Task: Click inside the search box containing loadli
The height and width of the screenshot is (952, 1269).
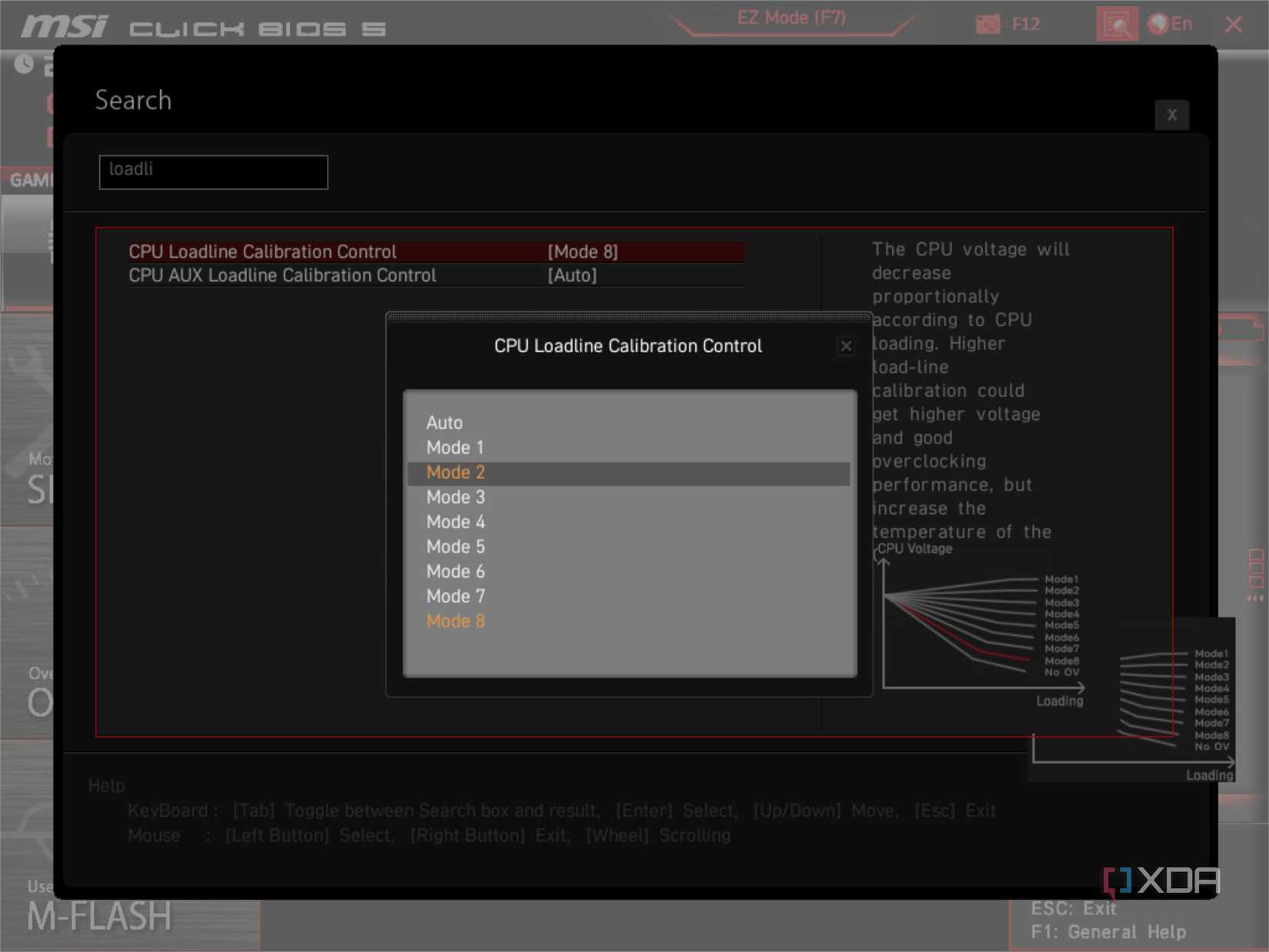Action: [x=213, y=171]
